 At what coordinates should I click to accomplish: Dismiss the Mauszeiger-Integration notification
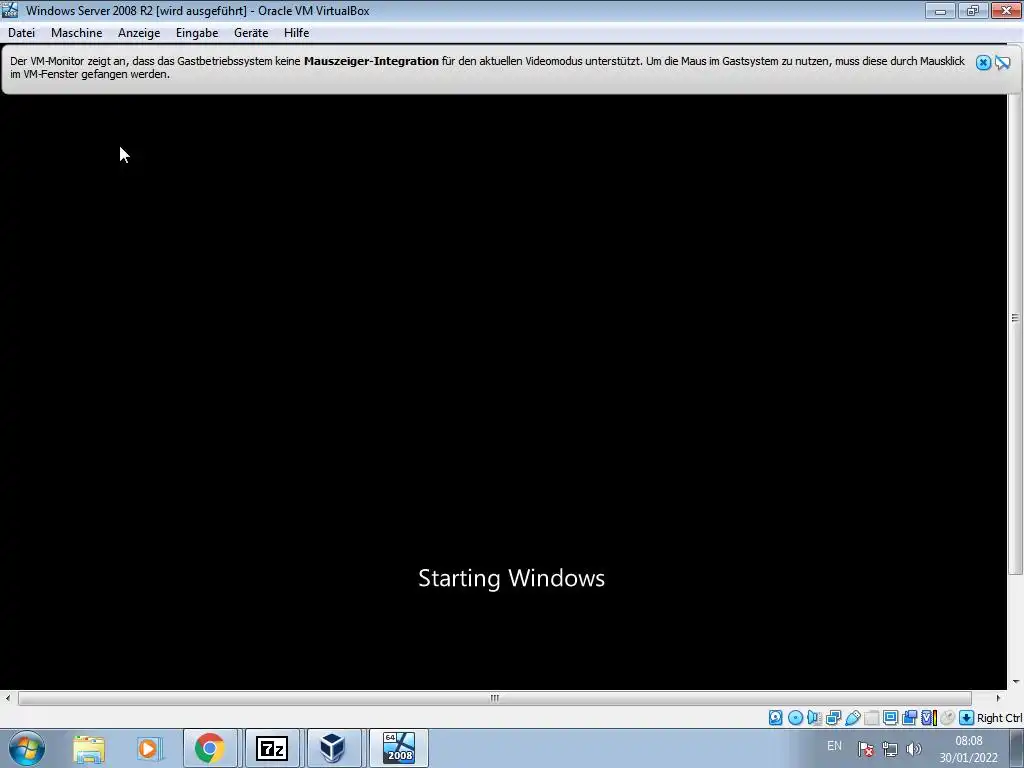[x=983, y=62]
